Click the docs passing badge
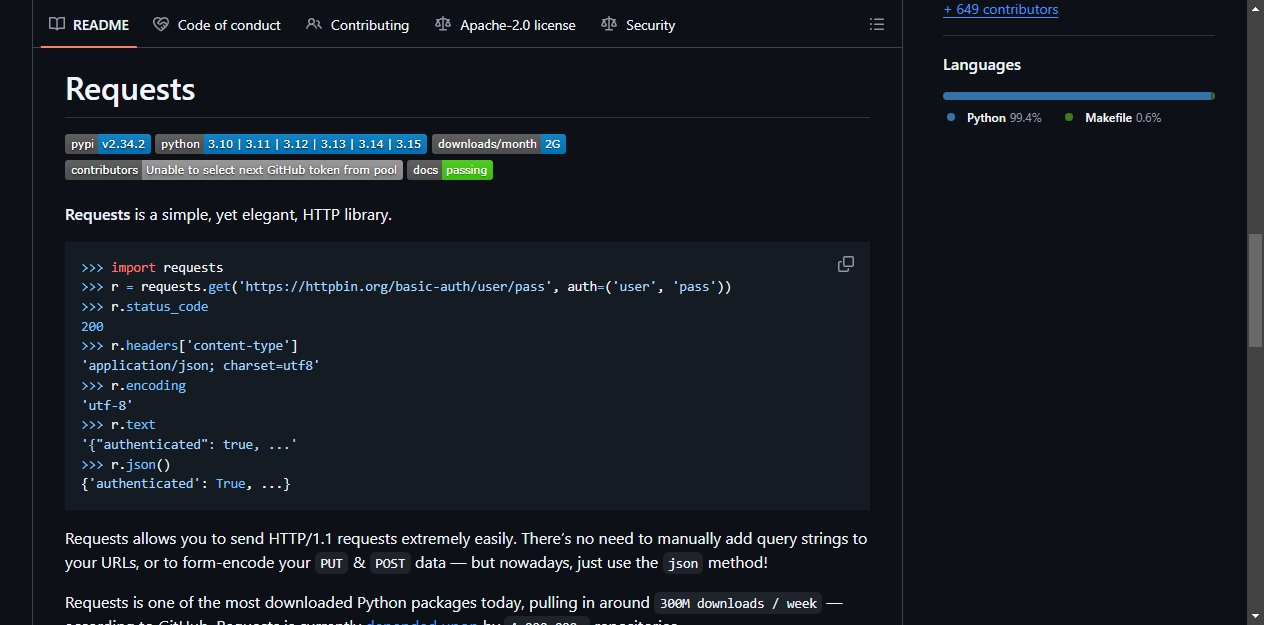This screenshot has height=625, width=1264. click(x=450, y=170)
